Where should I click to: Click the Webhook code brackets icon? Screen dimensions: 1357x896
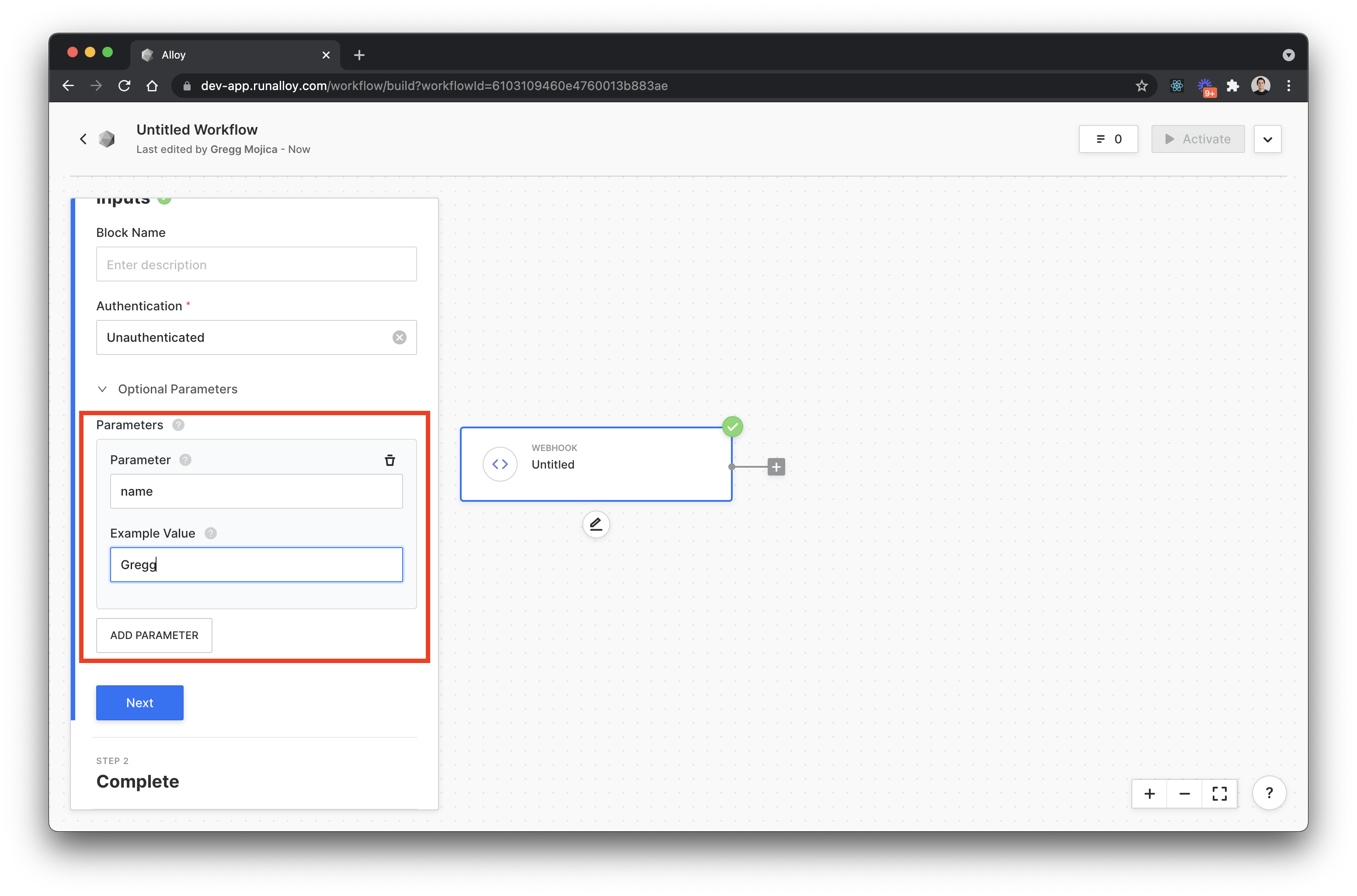pyautogui.click(x=500, y=464)
